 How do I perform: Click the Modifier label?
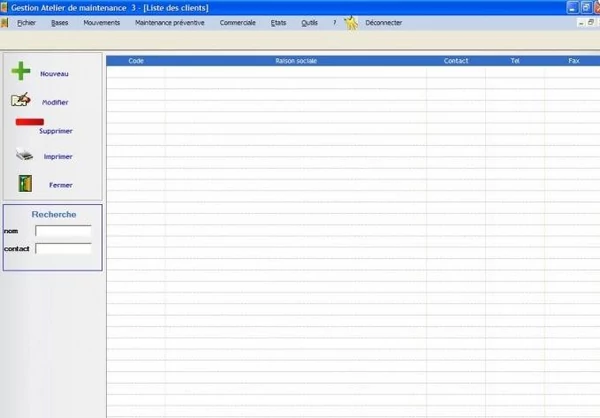(x=55, y=102)
